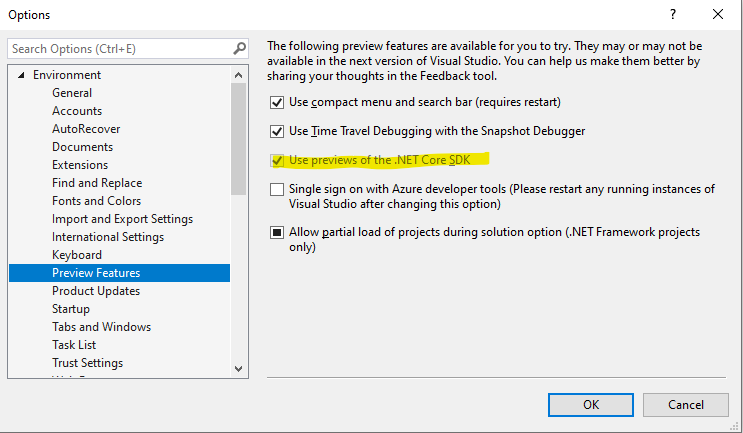Viewport: 743px width, 433px height.
Task: Click 'Use previews of the .NET Core SDK' label
Action: pyautogui.click(x=380, y=160)
